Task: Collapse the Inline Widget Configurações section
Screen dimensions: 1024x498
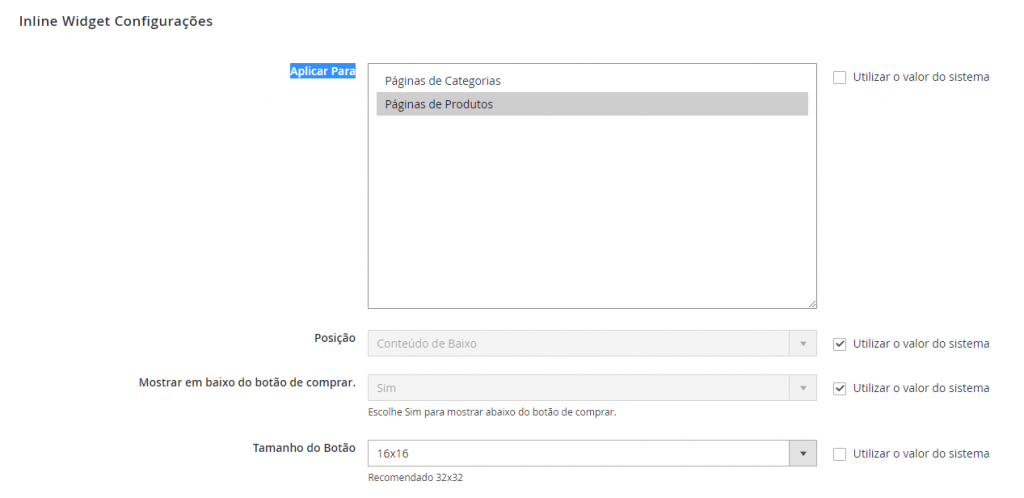Action: (x=116, y=21)
